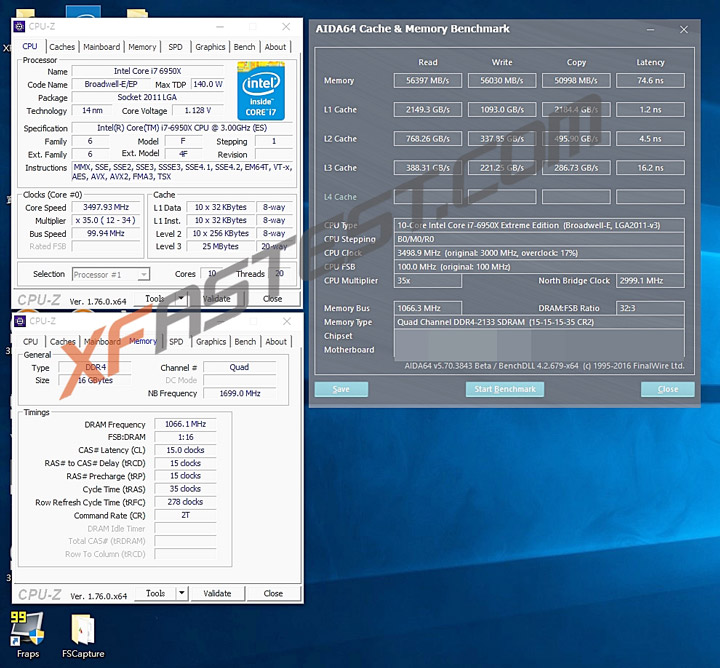
Task: Open the Bench tab in the lower CPU-Z window
Action: (x=245, y=342)
